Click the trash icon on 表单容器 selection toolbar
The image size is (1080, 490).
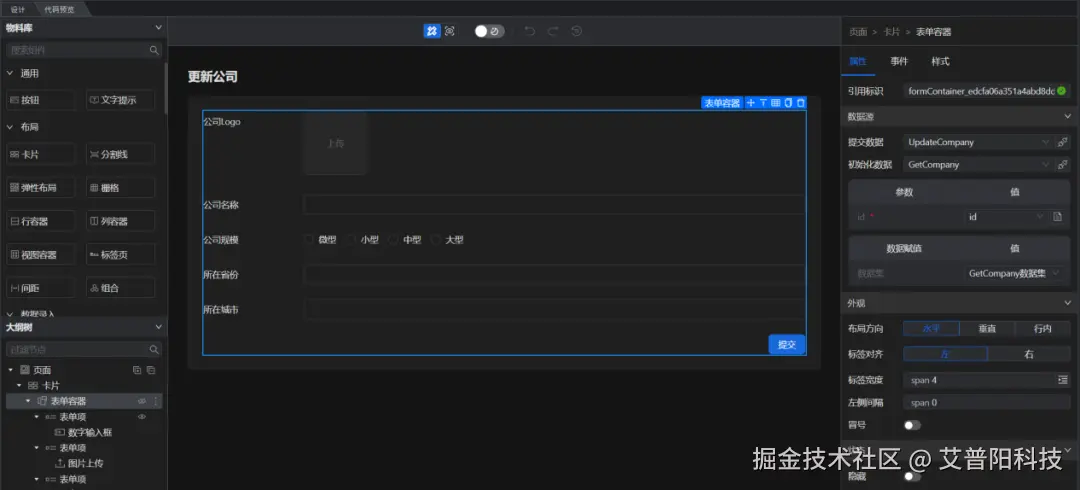point(800,103)
